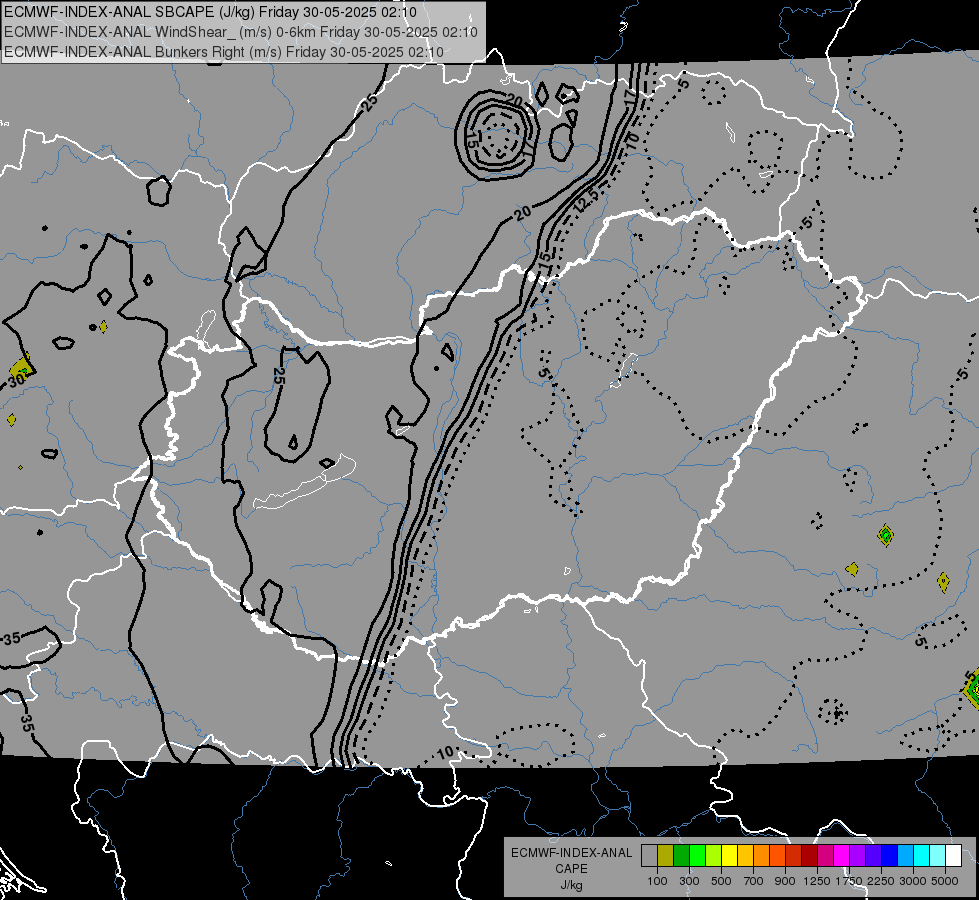Select the lime swatch left of 500
This screenshot has width=979, height=900.
[714, 856]
